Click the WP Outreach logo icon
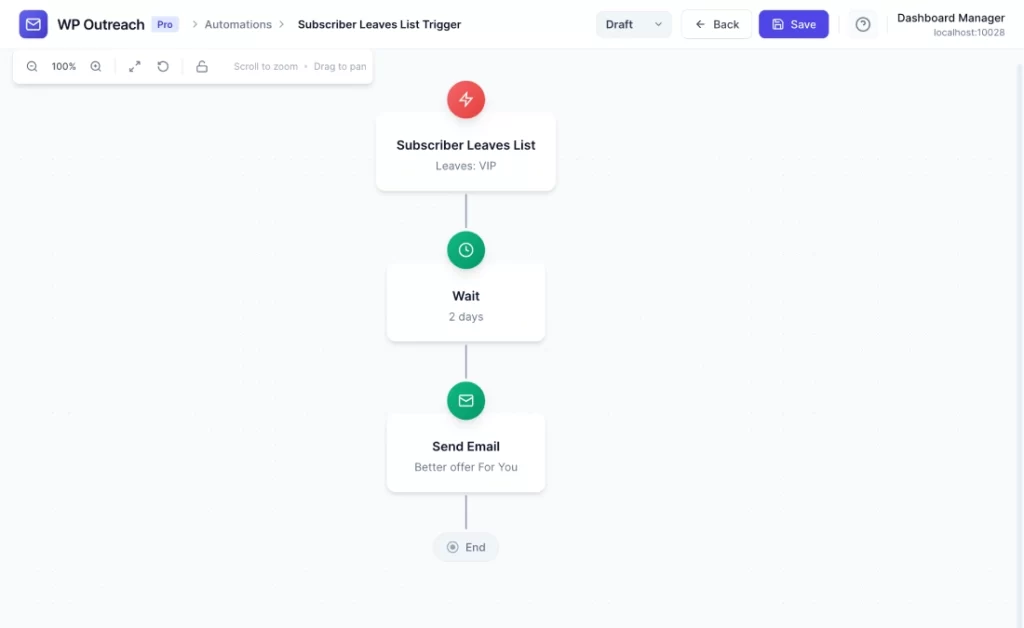The width and height of the screenshot is (1024, 628). click(33, 24)
